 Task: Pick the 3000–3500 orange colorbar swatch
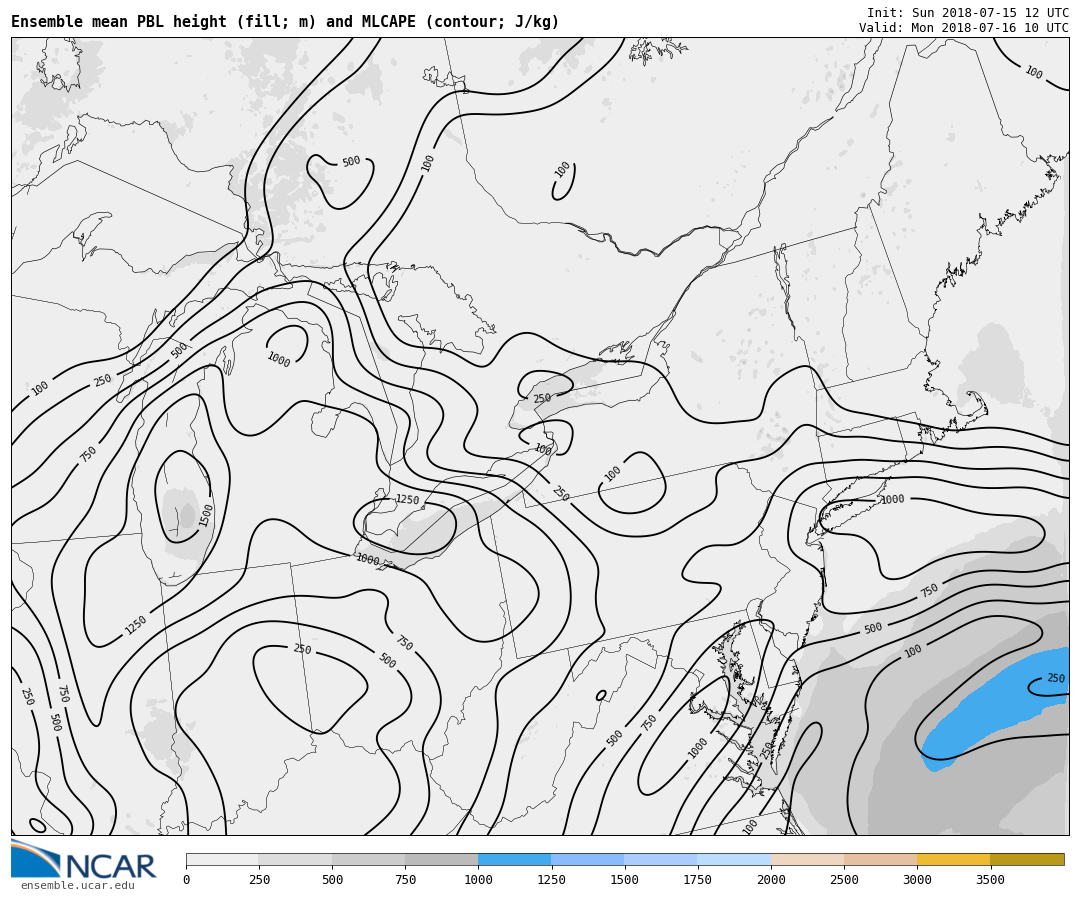click(953, 859)
